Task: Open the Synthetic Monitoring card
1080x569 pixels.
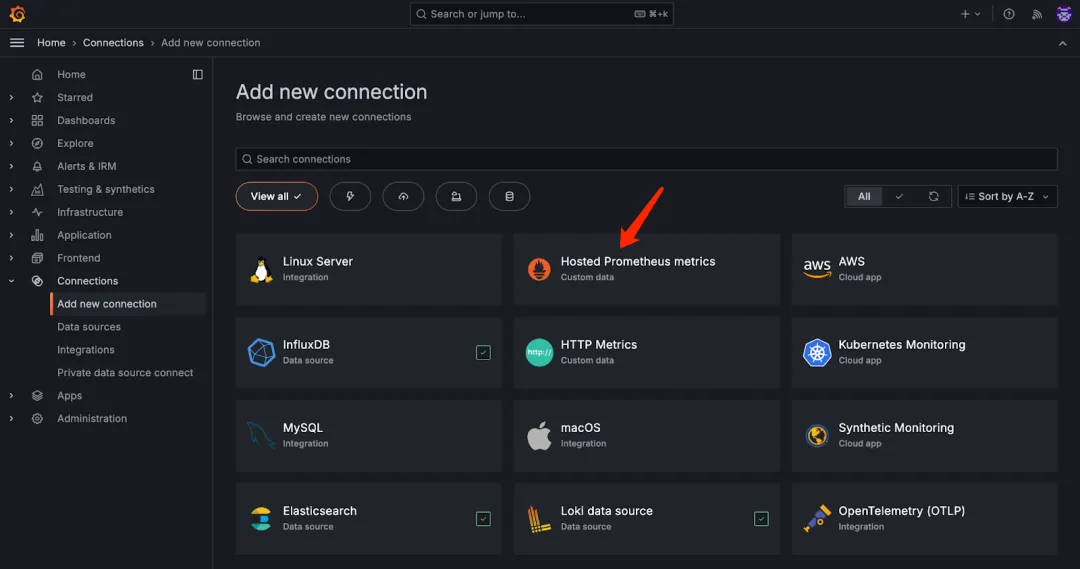Action: pyautogui.click(x=924, y=435)
